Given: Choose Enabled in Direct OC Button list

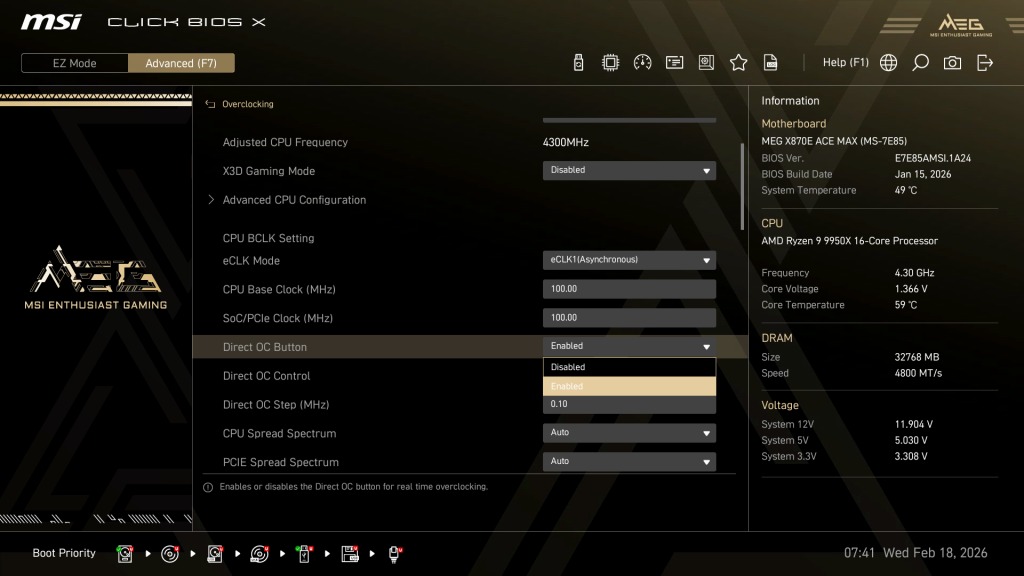Looking at the screenshot, I should click(x=629, y=386).
